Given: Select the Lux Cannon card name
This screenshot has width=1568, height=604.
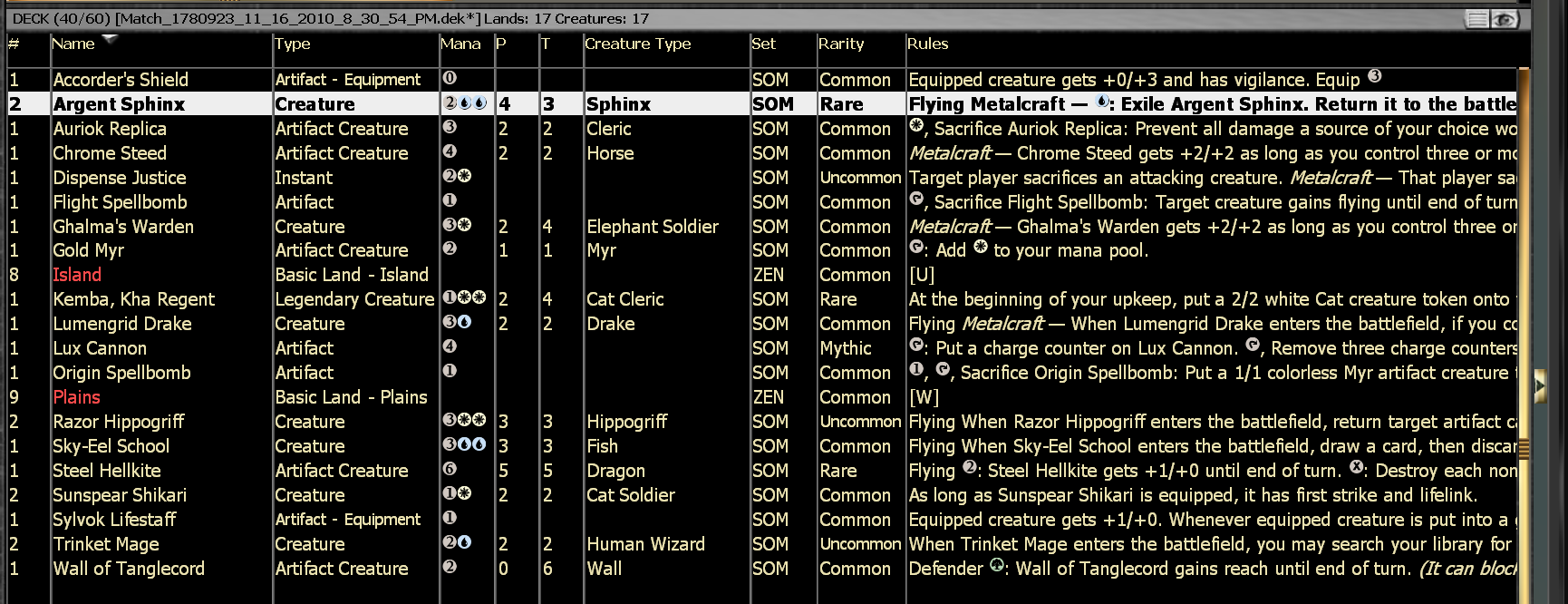Looking at the screenshot, I should pos(100,348).
